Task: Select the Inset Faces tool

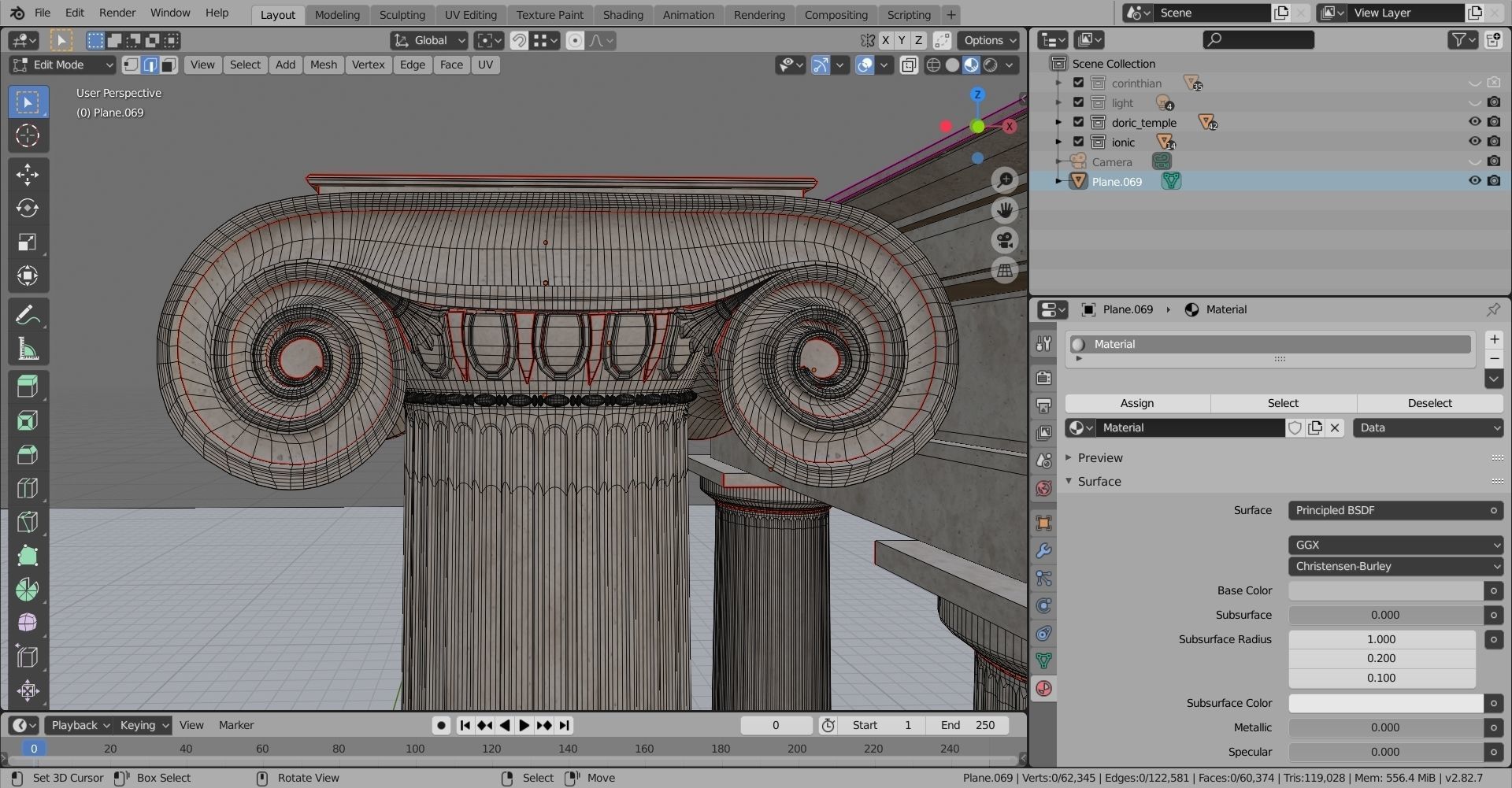Action: pos(28,420)
